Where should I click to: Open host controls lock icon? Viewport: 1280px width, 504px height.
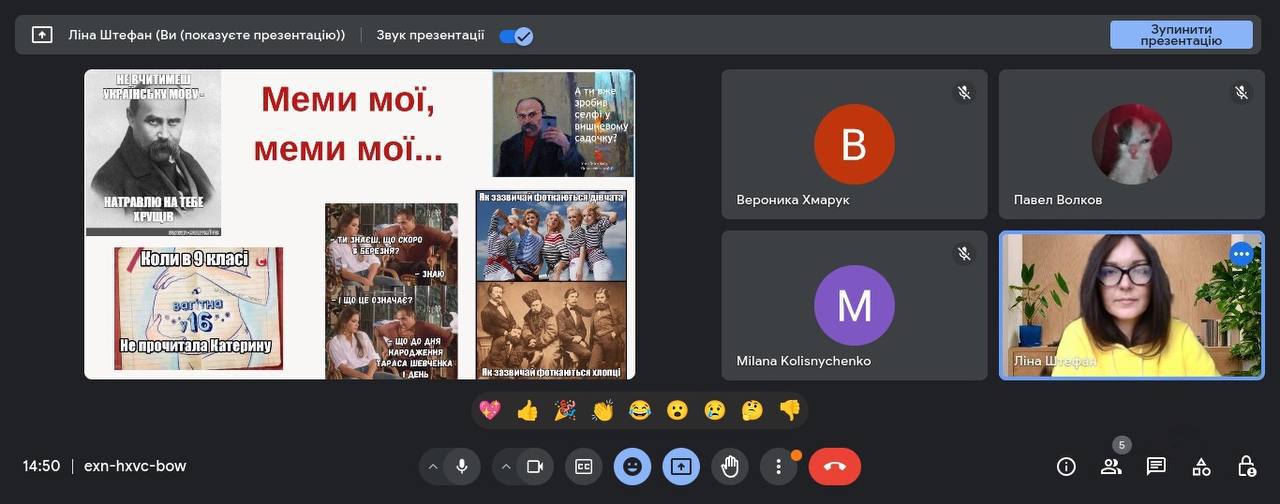point(1246,466)
